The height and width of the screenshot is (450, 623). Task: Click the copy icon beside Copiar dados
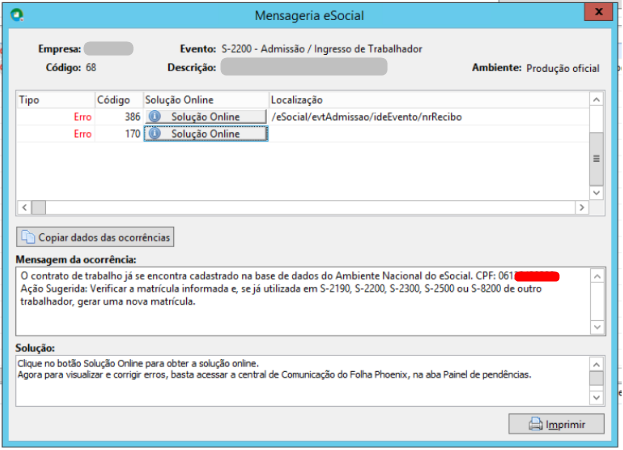click(x=28, y=237)
